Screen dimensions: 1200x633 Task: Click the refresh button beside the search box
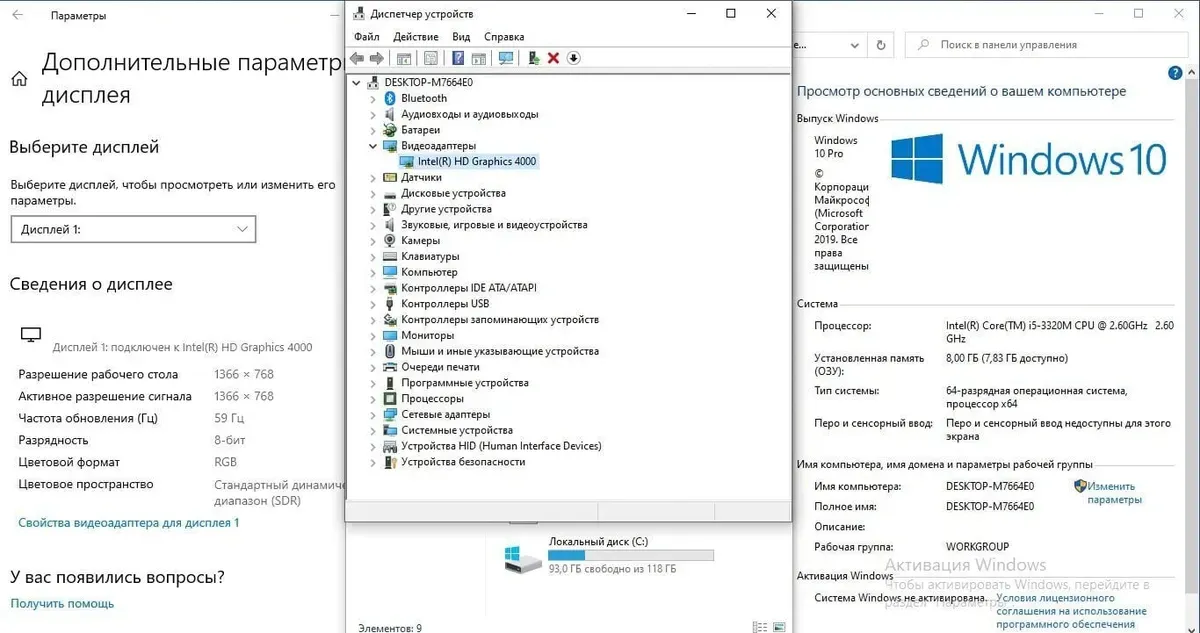(880, 45)
